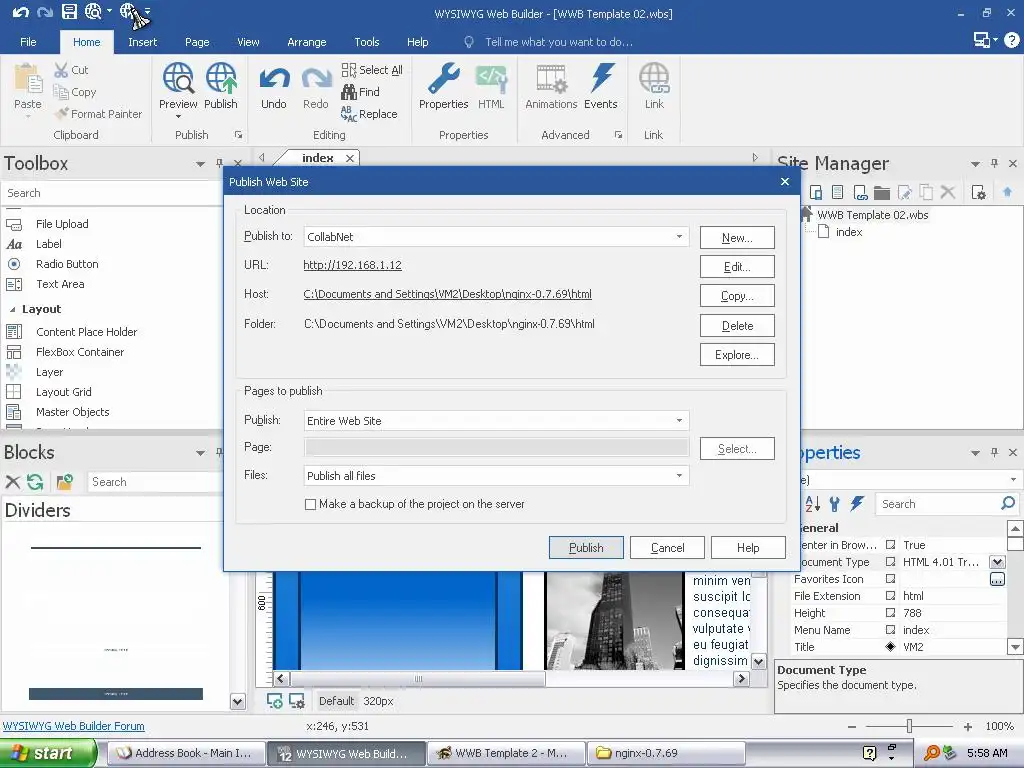Click the add breakpoint icon below the canvas

pos(275,701)
